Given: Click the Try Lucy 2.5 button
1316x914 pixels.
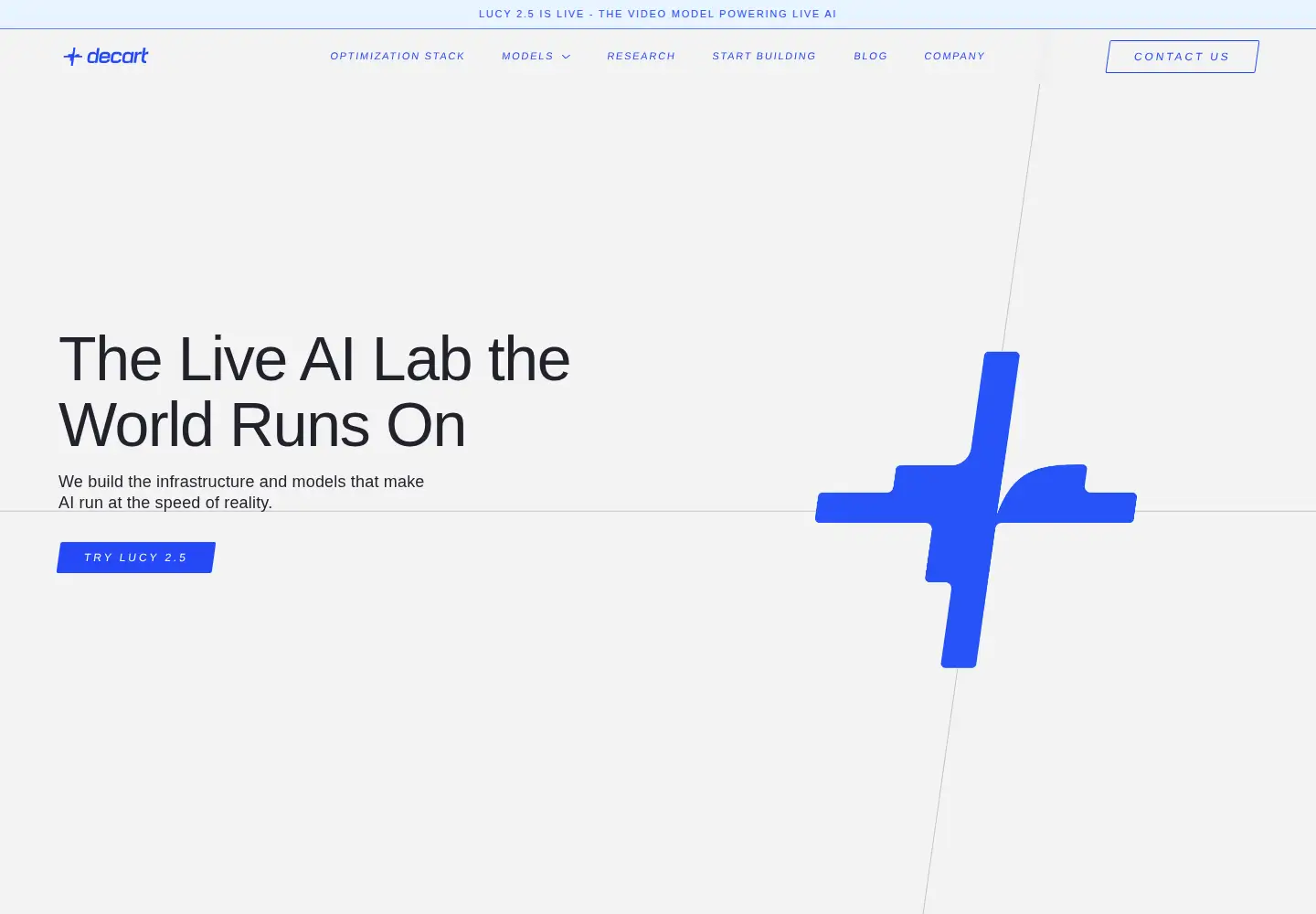Looking at the screenshot, I should pos(136,558).
